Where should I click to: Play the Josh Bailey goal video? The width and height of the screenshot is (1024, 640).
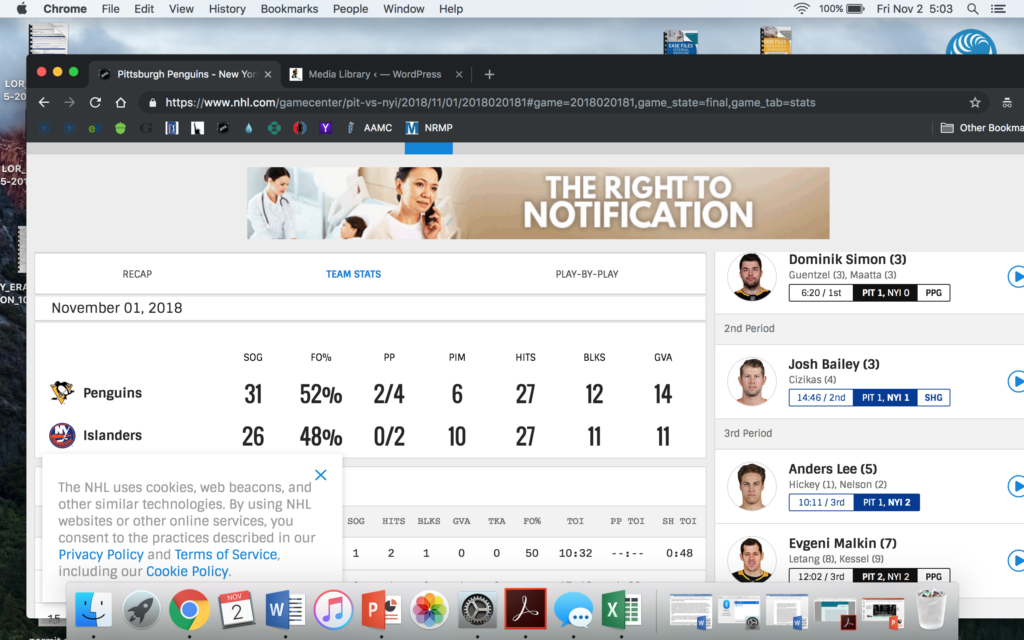point(1016,381)
